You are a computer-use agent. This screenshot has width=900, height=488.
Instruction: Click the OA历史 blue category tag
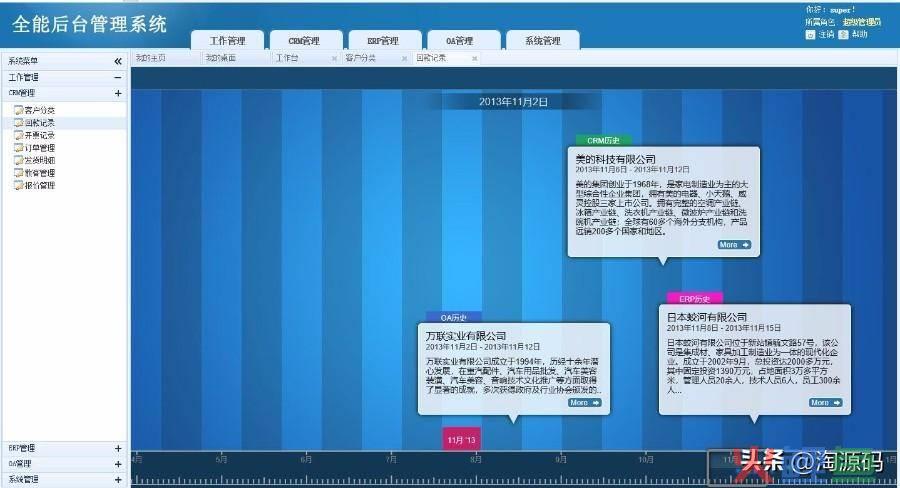(453, 317)
